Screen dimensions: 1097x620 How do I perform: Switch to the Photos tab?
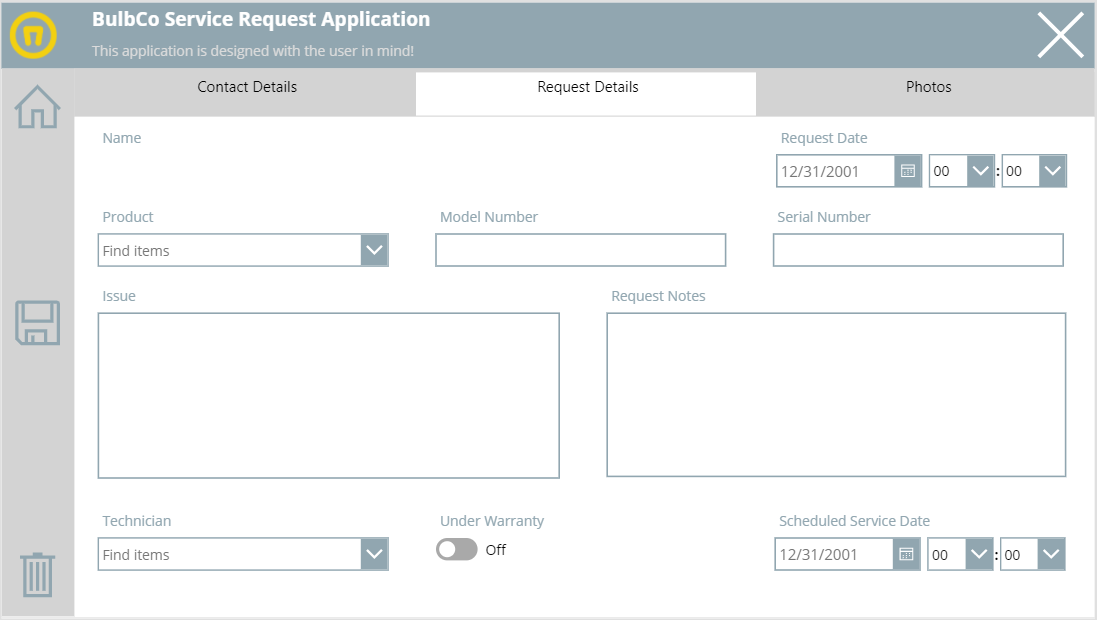pos(925,93)
